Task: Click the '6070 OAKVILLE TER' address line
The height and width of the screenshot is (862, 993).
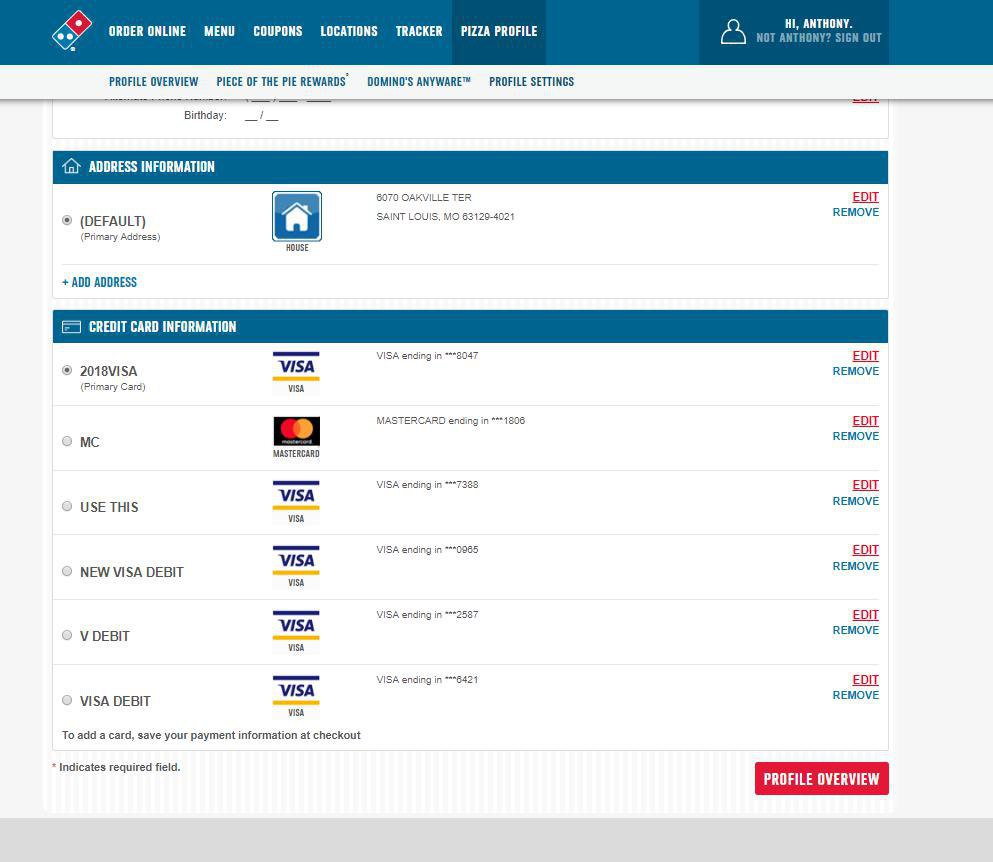Action: [x=424, y=198]
